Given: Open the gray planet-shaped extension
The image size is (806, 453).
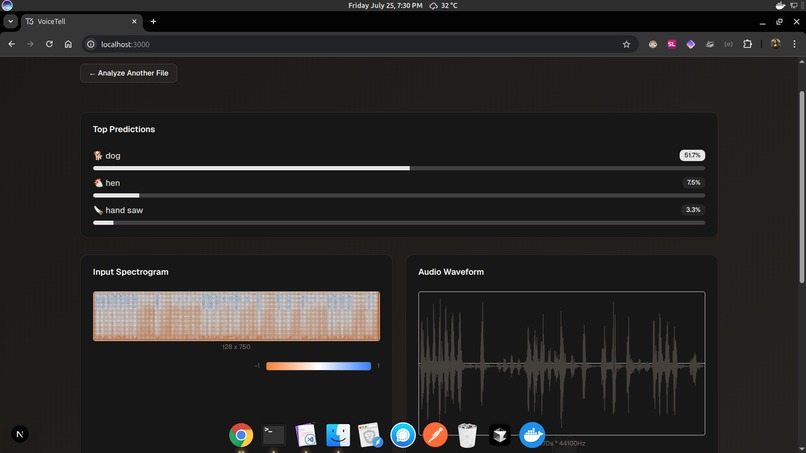Looking at the screenshot, I should 710,44.
